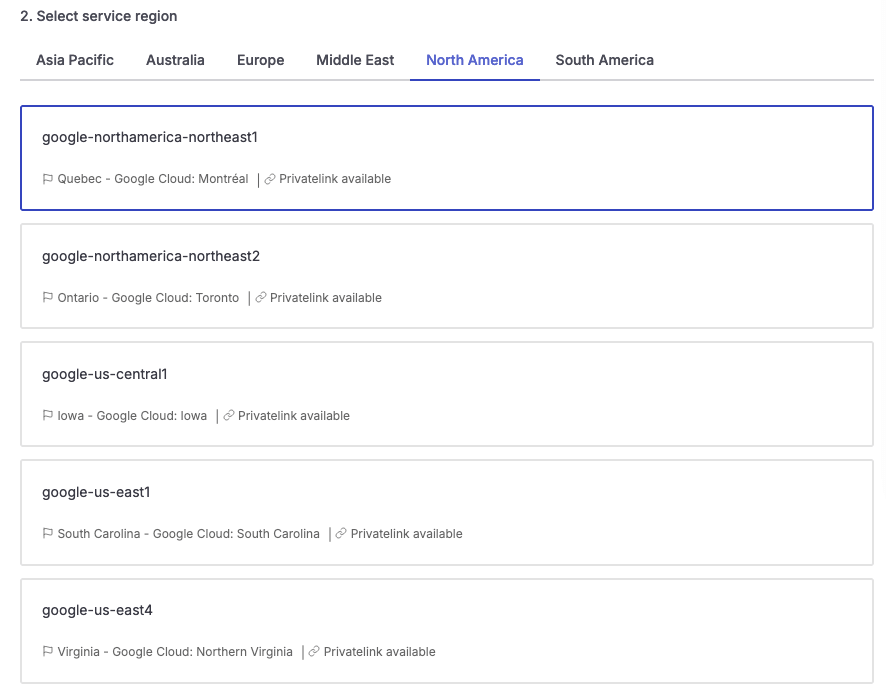This screenshot has width=886, height=689.
Task: Click the flag icon for Iowa region
Action: click(x=46, y=415)
